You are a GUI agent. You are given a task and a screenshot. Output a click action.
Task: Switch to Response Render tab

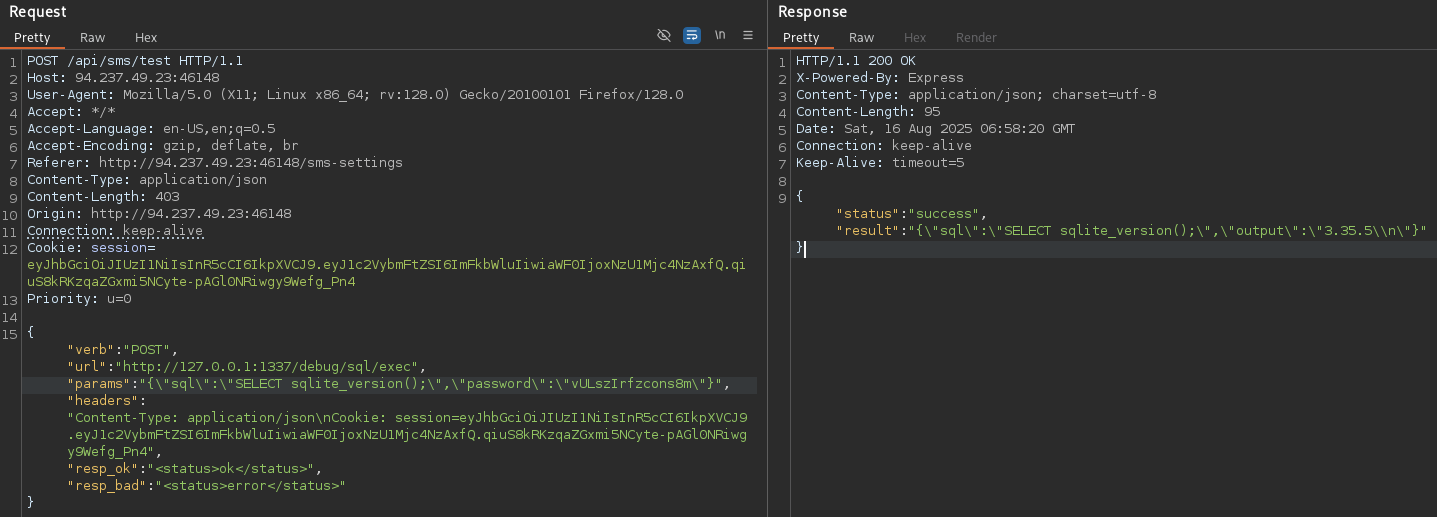coord(976,38)
